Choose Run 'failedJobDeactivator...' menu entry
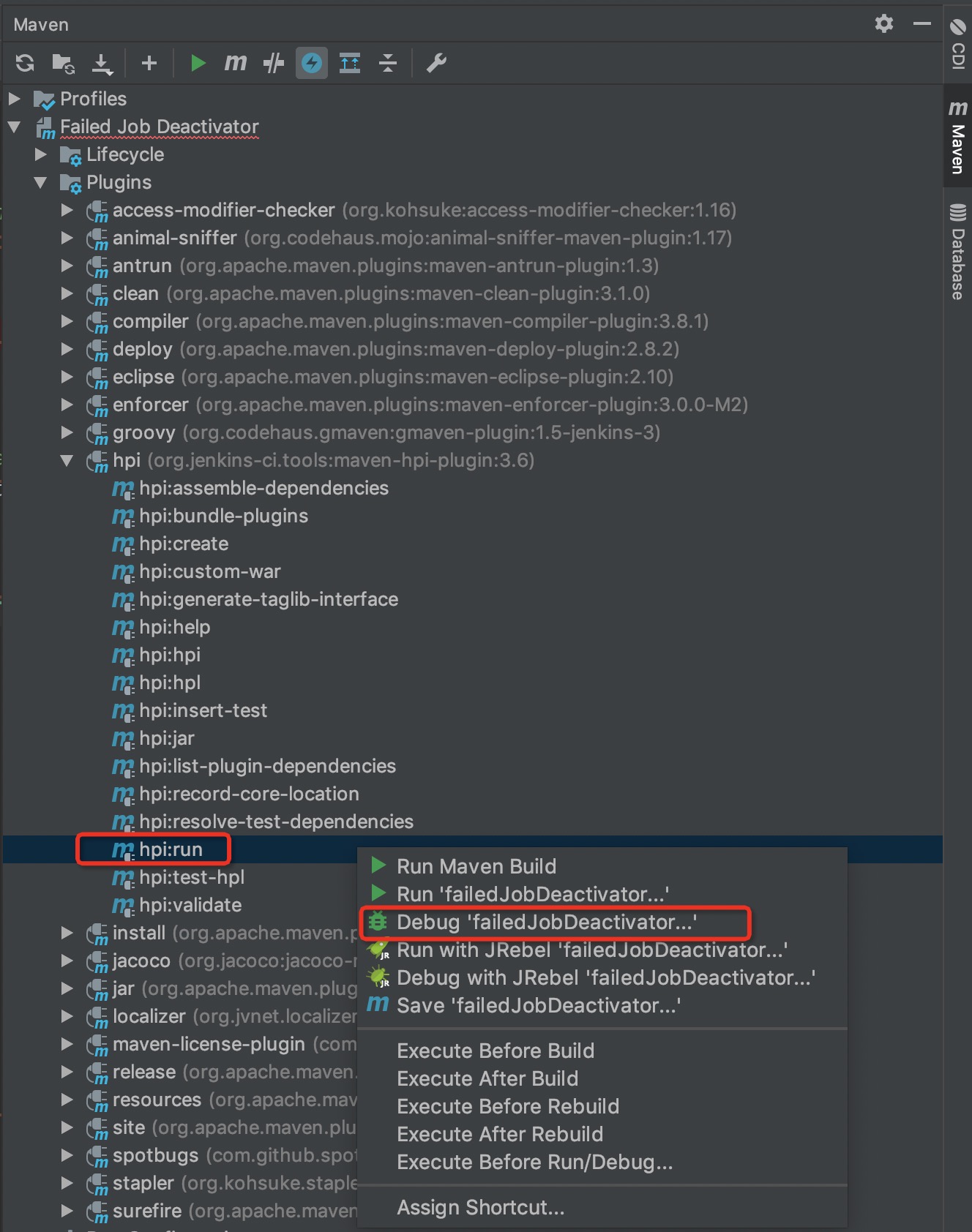 click(x=602, y=894)
